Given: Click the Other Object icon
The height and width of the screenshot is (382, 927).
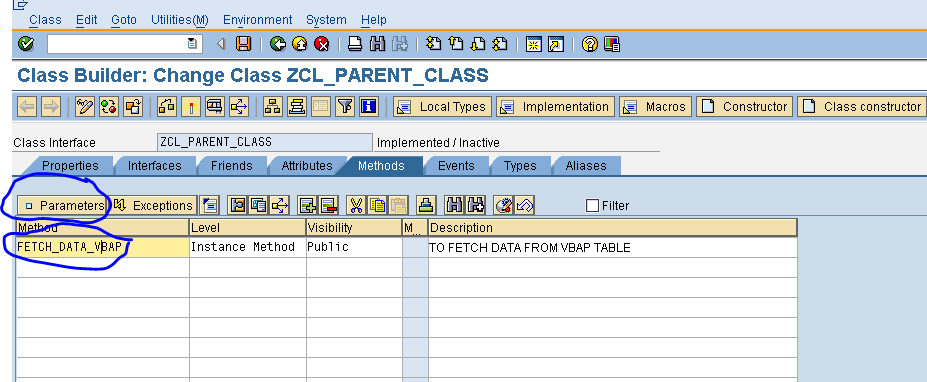Looking at the screenshot, I should click(132, 106).
